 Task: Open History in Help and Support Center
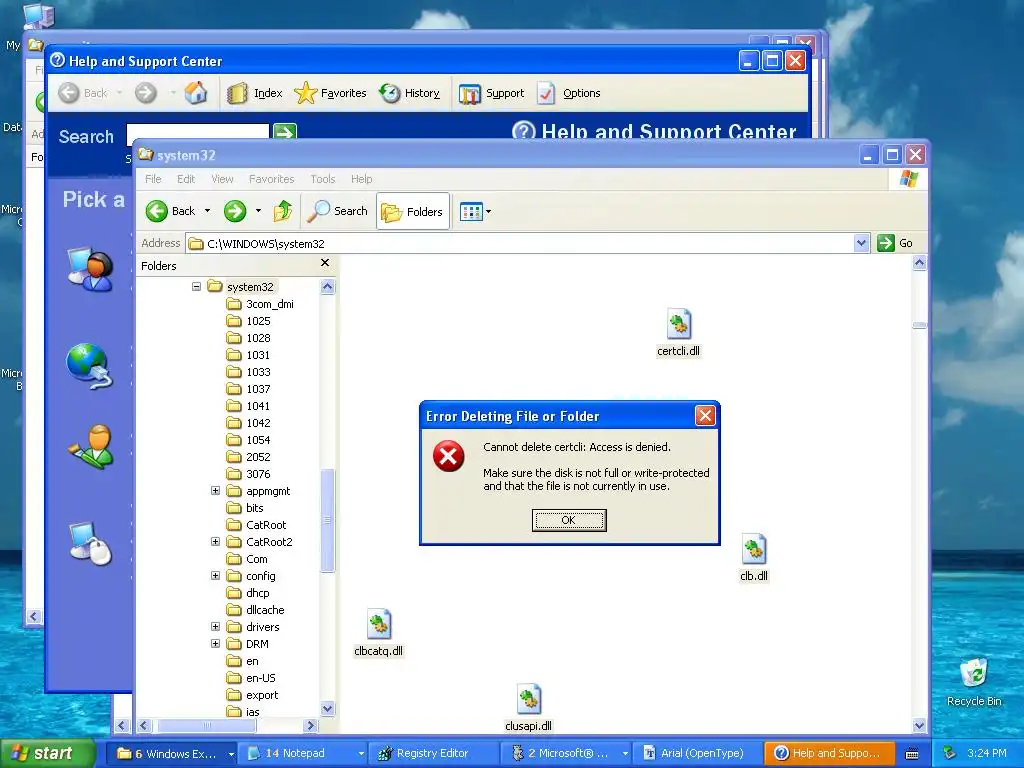pyautogui.click(x=409, y=93)
